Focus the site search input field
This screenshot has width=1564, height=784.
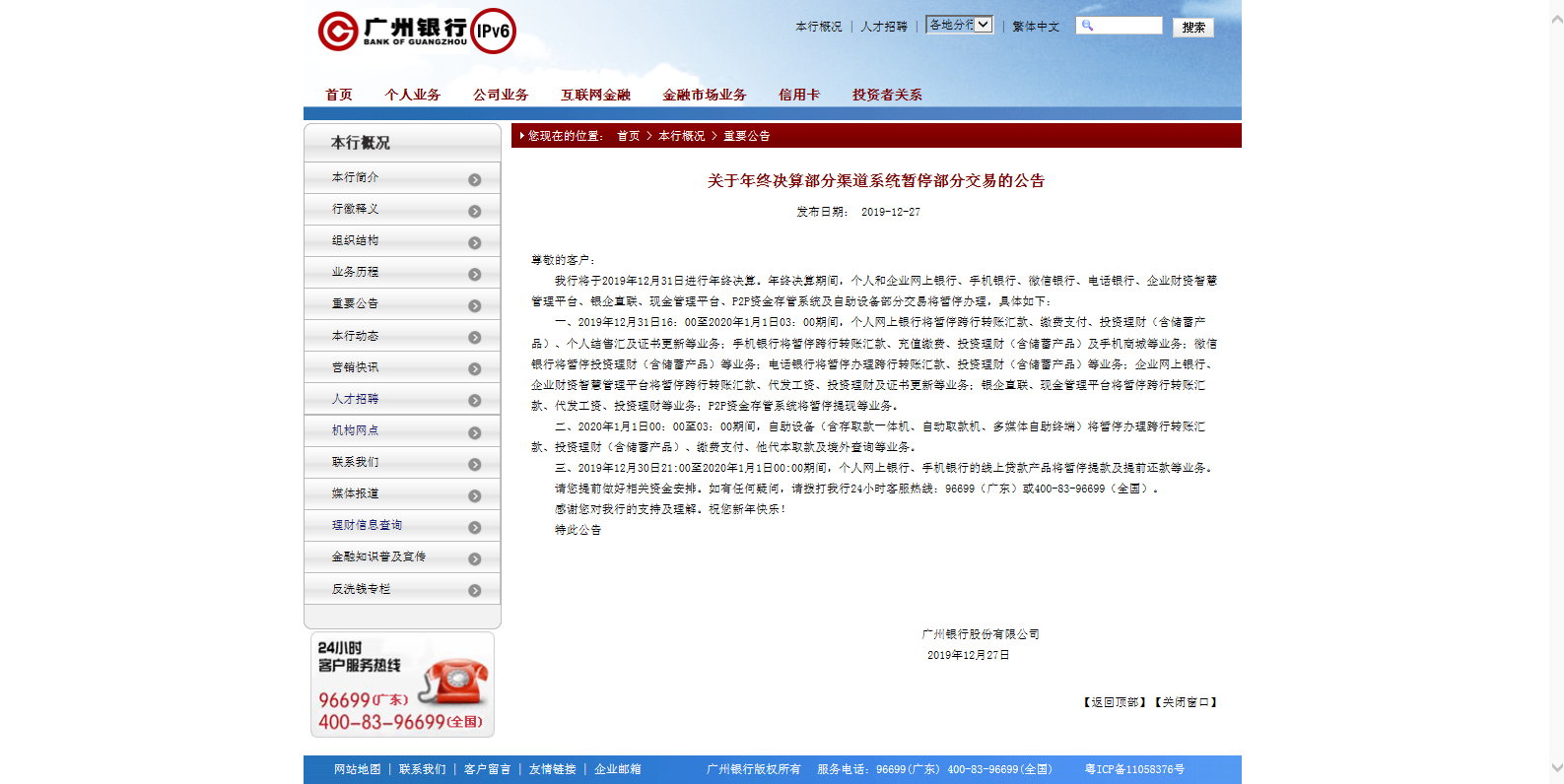1120,26
